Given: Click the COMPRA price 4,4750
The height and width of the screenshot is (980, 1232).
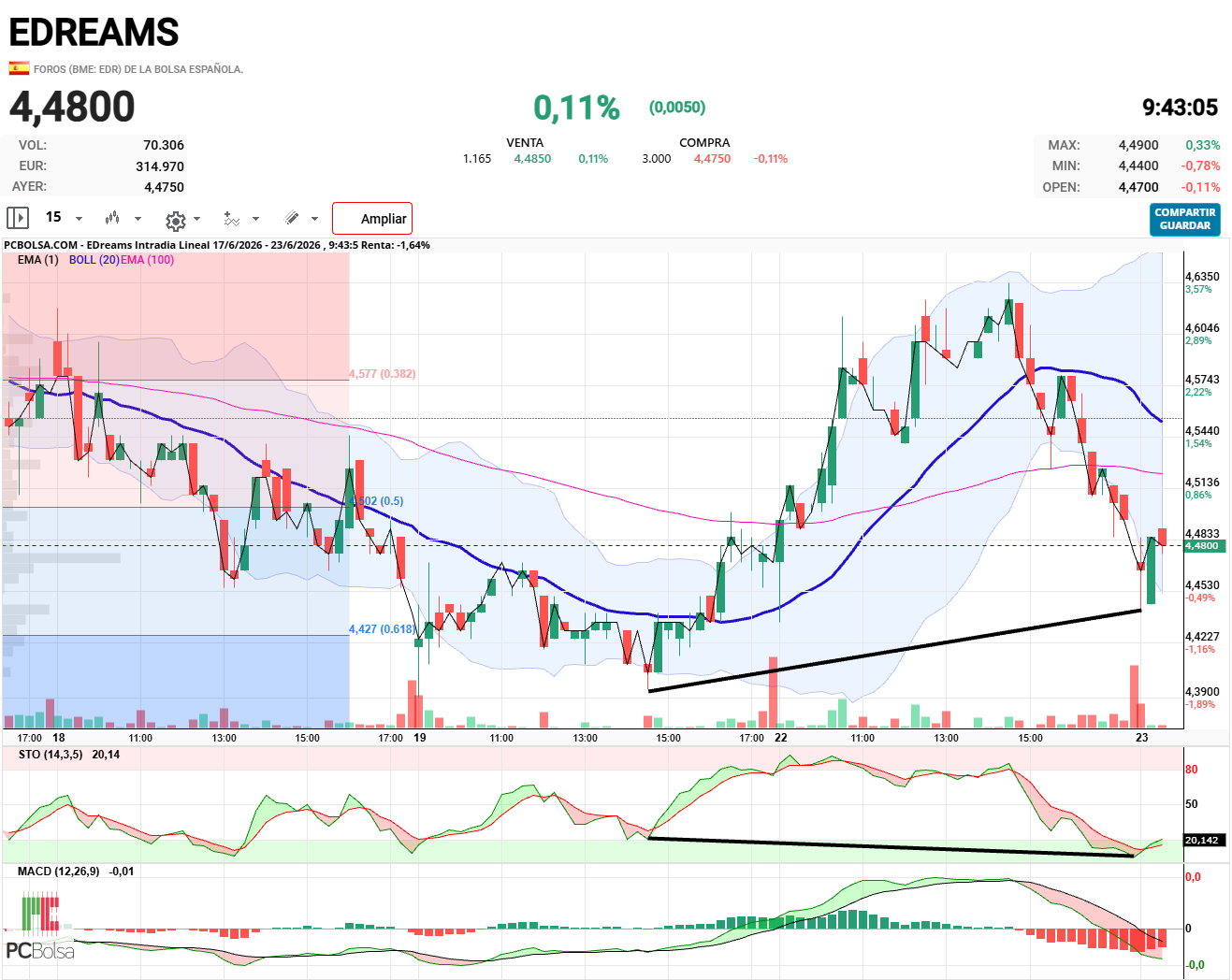Looking at the screenshot, I should tap(712, 159).
